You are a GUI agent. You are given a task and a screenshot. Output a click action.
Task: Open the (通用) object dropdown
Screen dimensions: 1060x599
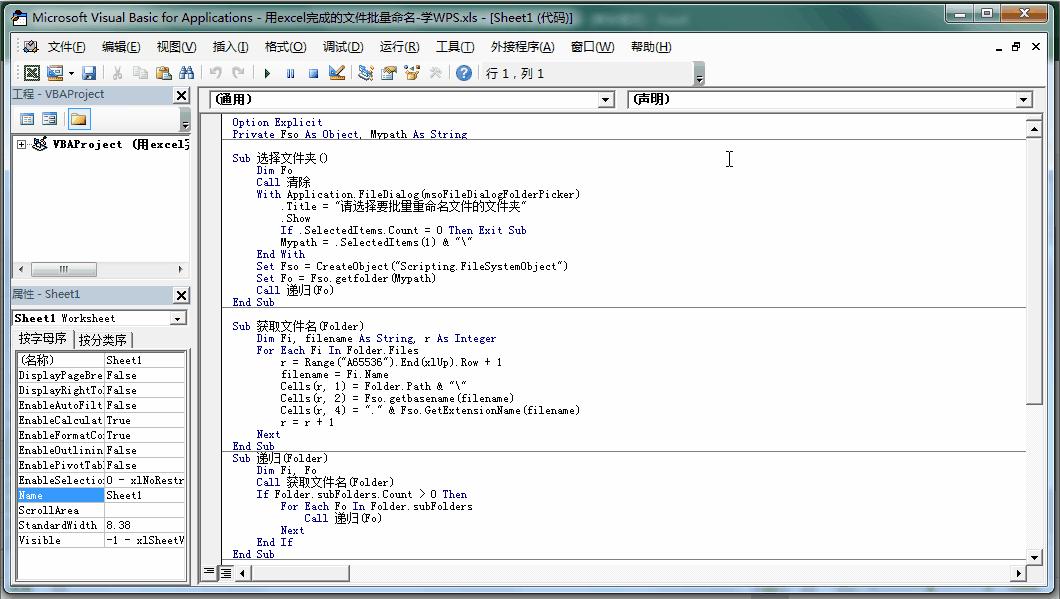point(605,100)
